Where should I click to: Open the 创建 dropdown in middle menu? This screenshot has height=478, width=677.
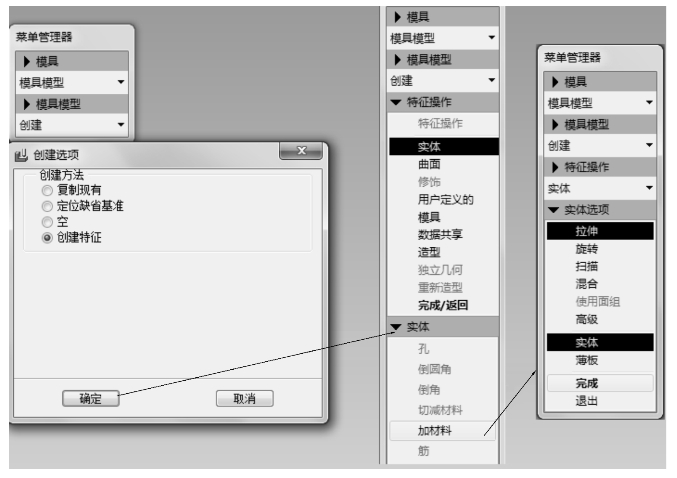(443, 80)
